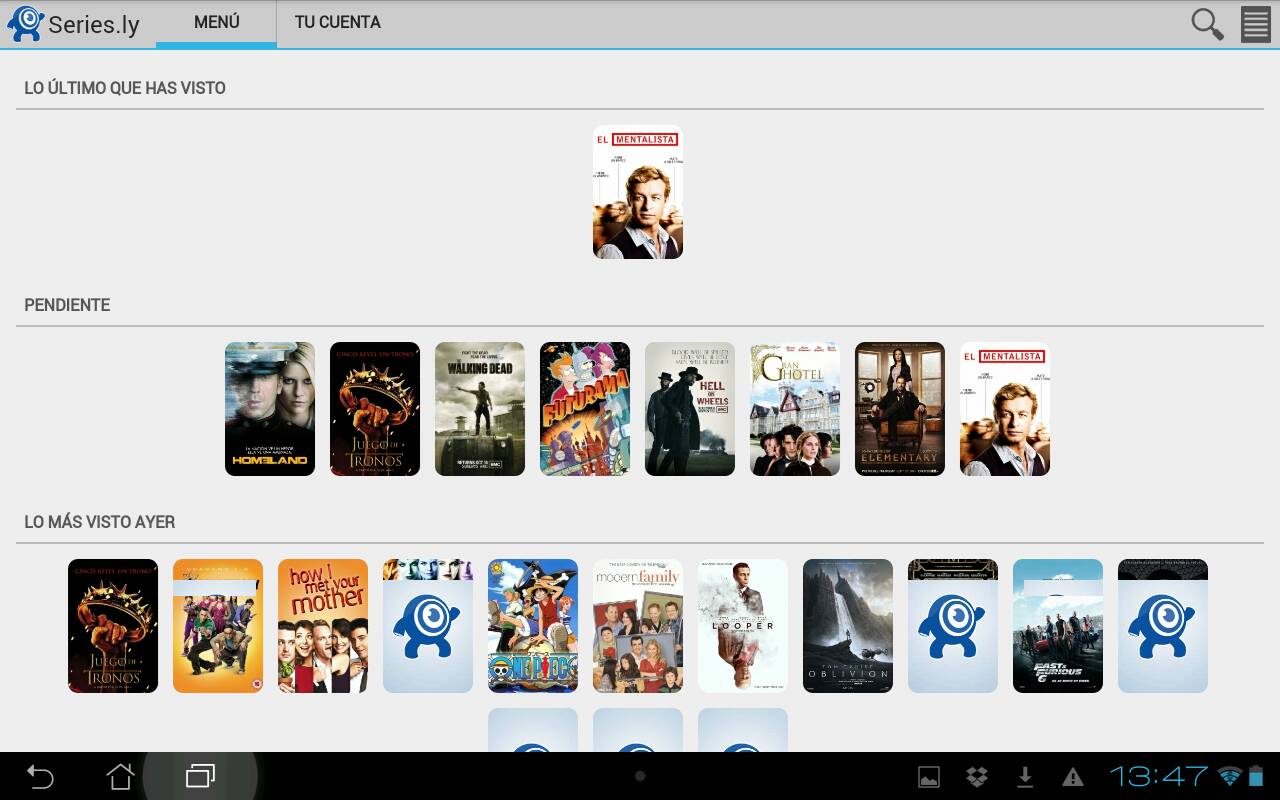Open the Futurama poster
The image size is (1280, 800).
(585, 409)
